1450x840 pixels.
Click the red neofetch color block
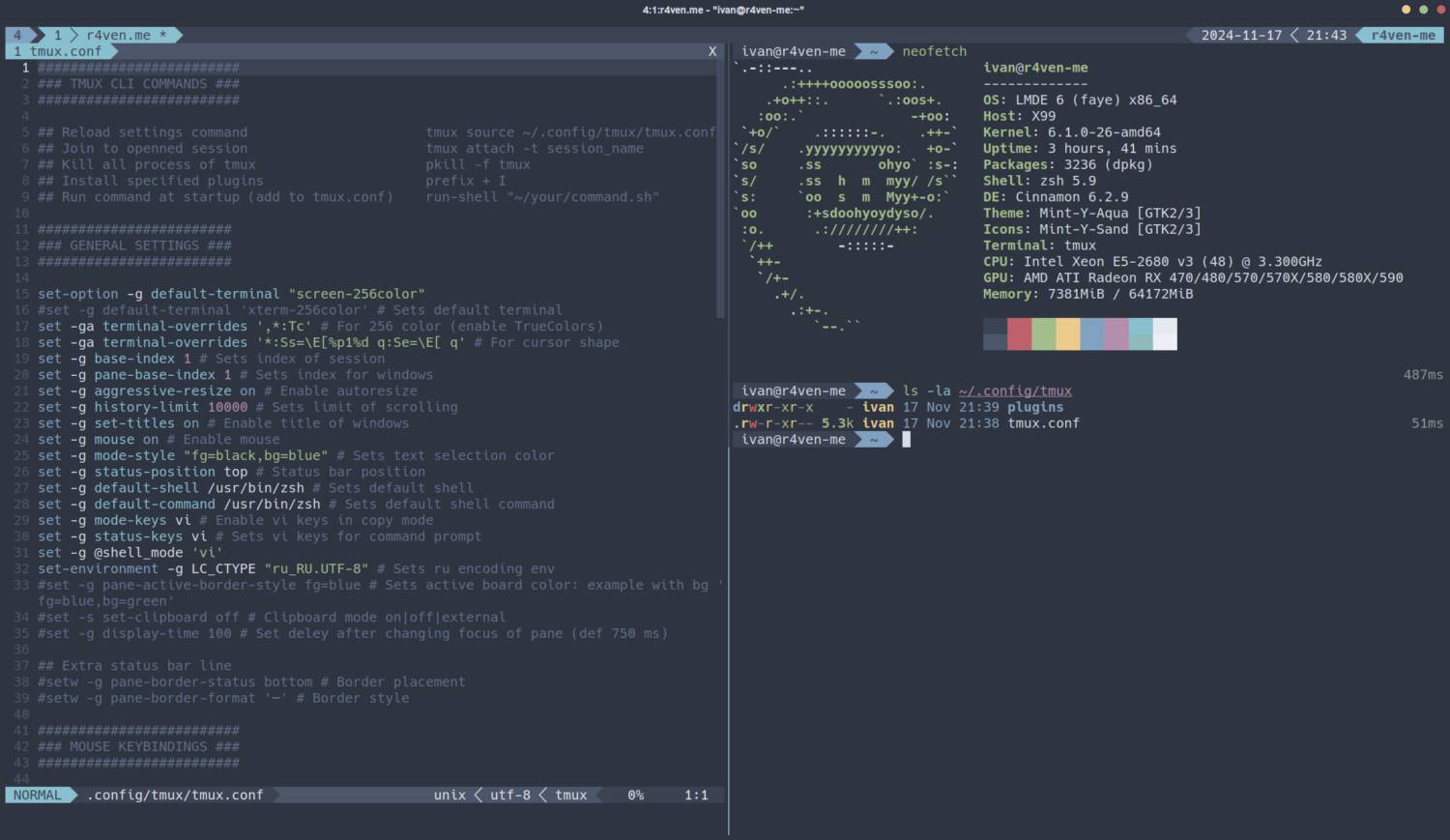[1019, 333]
